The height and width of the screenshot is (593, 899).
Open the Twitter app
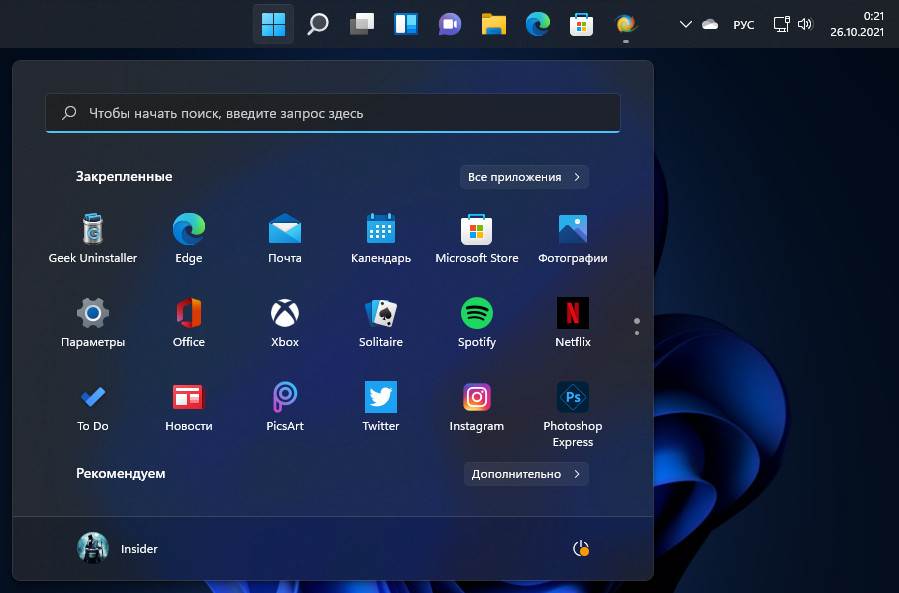381,406
